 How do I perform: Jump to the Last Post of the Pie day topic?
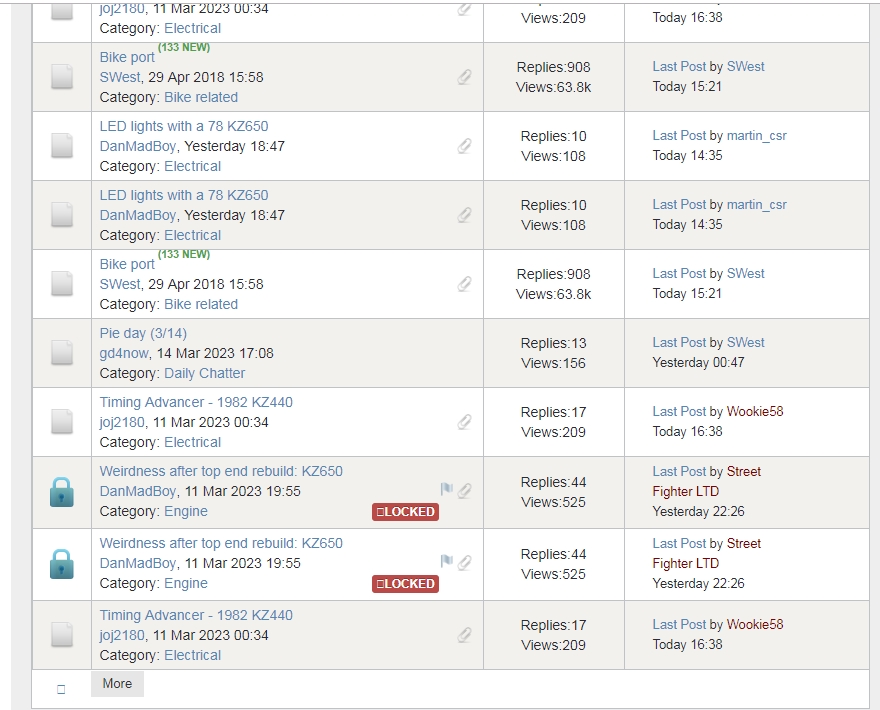pos(679,342)
